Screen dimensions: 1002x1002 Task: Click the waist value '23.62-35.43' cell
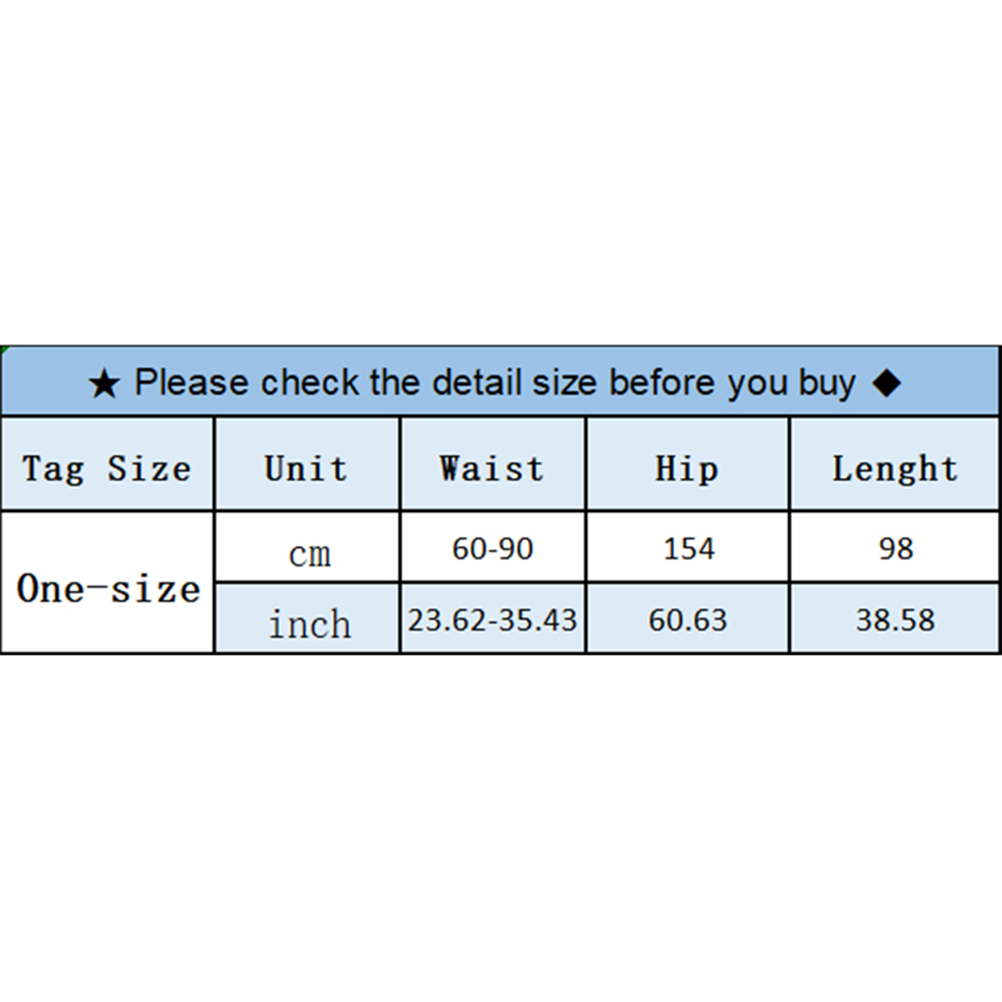pyautogui.click(x=493, y=620)
